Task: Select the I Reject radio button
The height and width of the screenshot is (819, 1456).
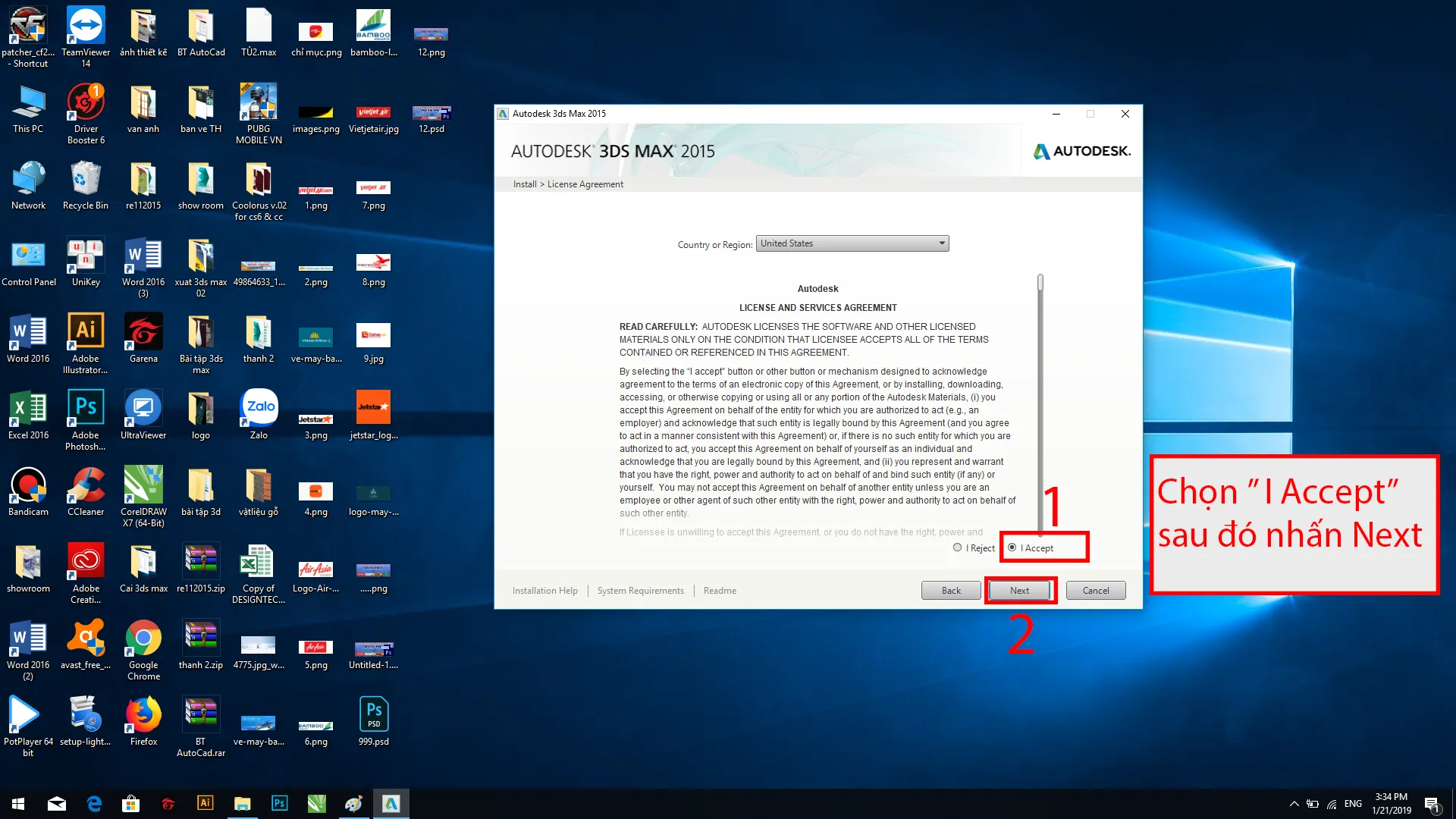Action: coord(957,548)
